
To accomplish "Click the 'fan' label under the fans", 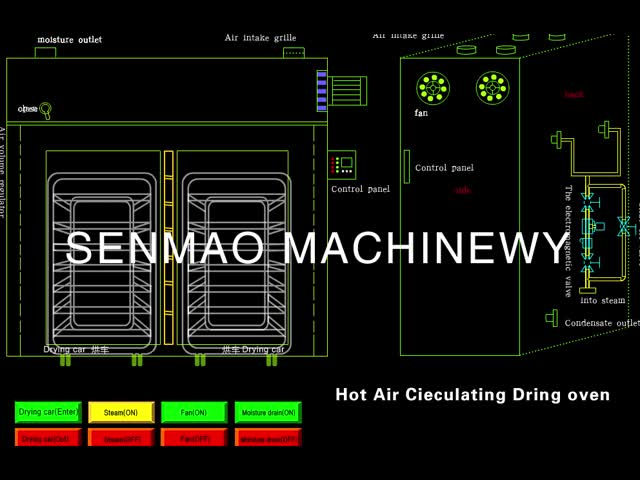I will (x=421, y=113).
